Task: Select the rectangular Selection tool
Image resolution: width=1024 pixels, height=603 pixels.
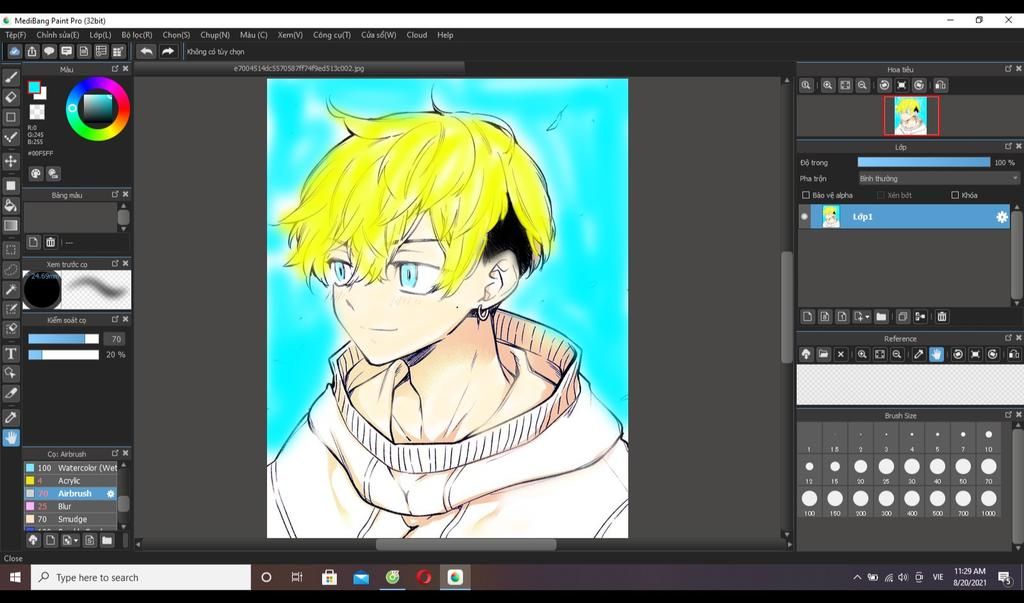Action: [x=11, y=250]
